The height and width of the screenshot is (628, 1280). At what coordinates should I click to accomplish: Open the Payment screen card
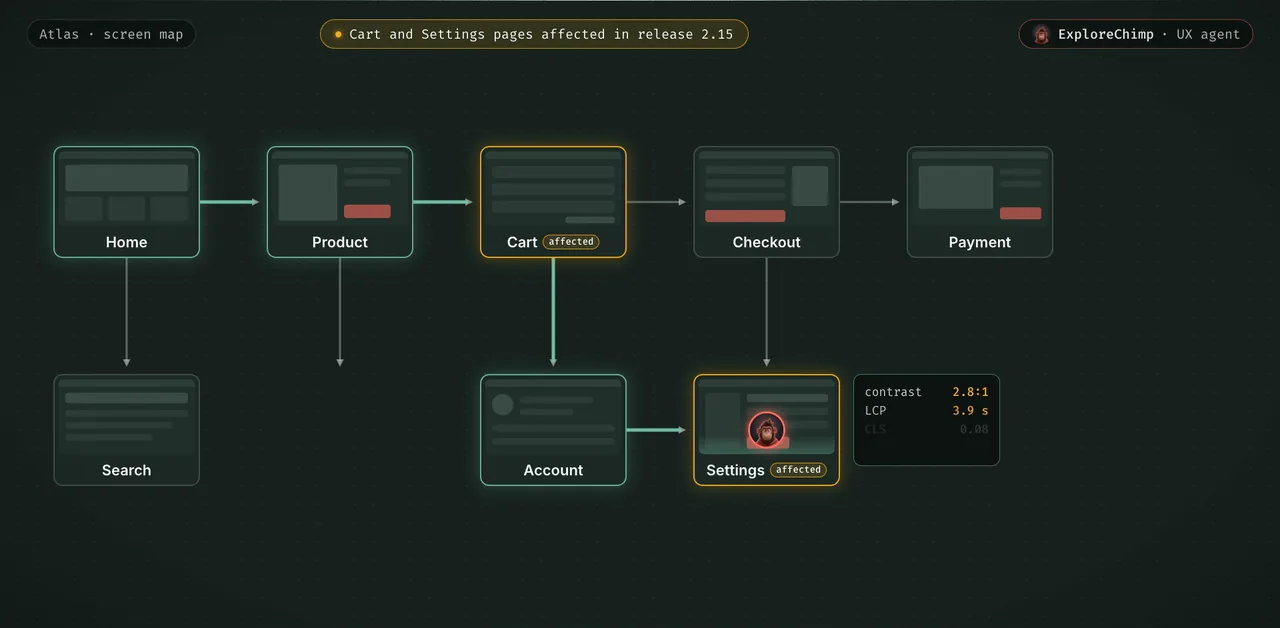(x=980, y=202)
